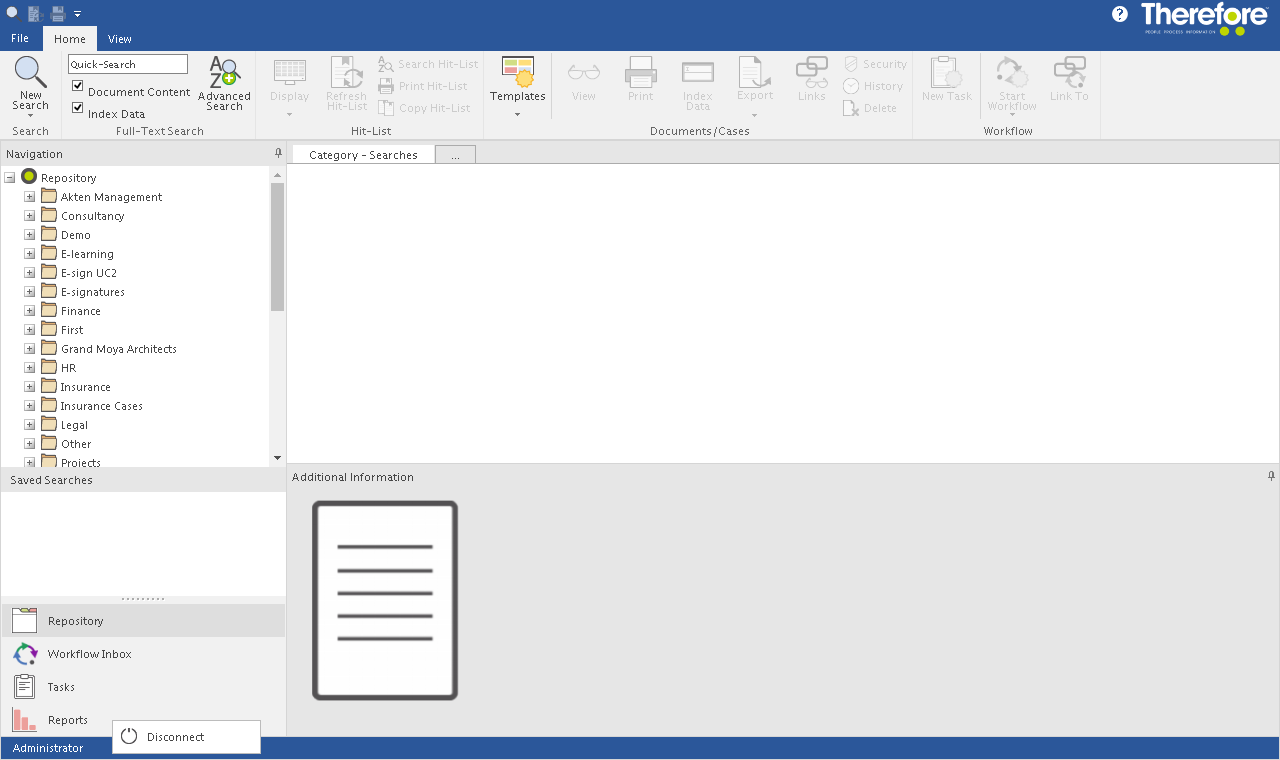Click the Templates icon
The height and width of the screenshot is (760, 1280).
[x=517, y=72]
